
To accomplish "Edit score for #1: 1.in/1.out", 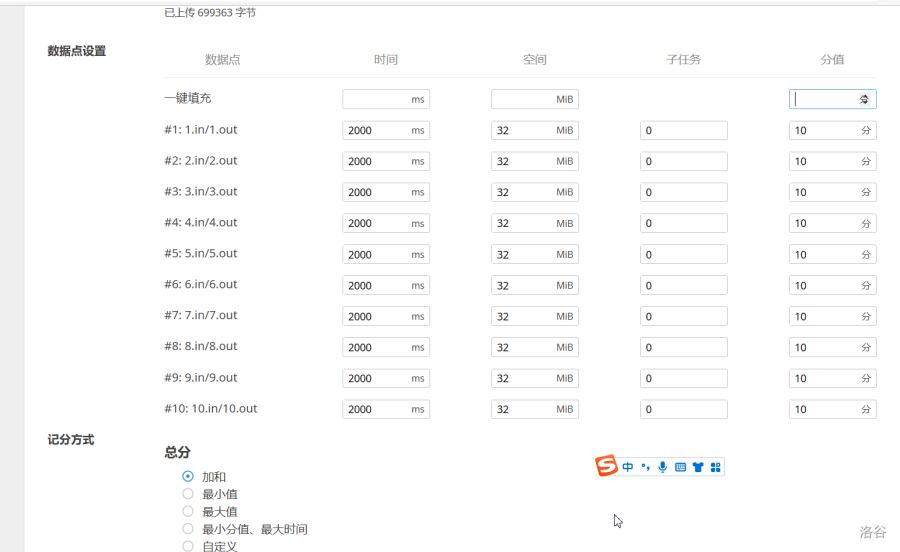I will (832, 130).
